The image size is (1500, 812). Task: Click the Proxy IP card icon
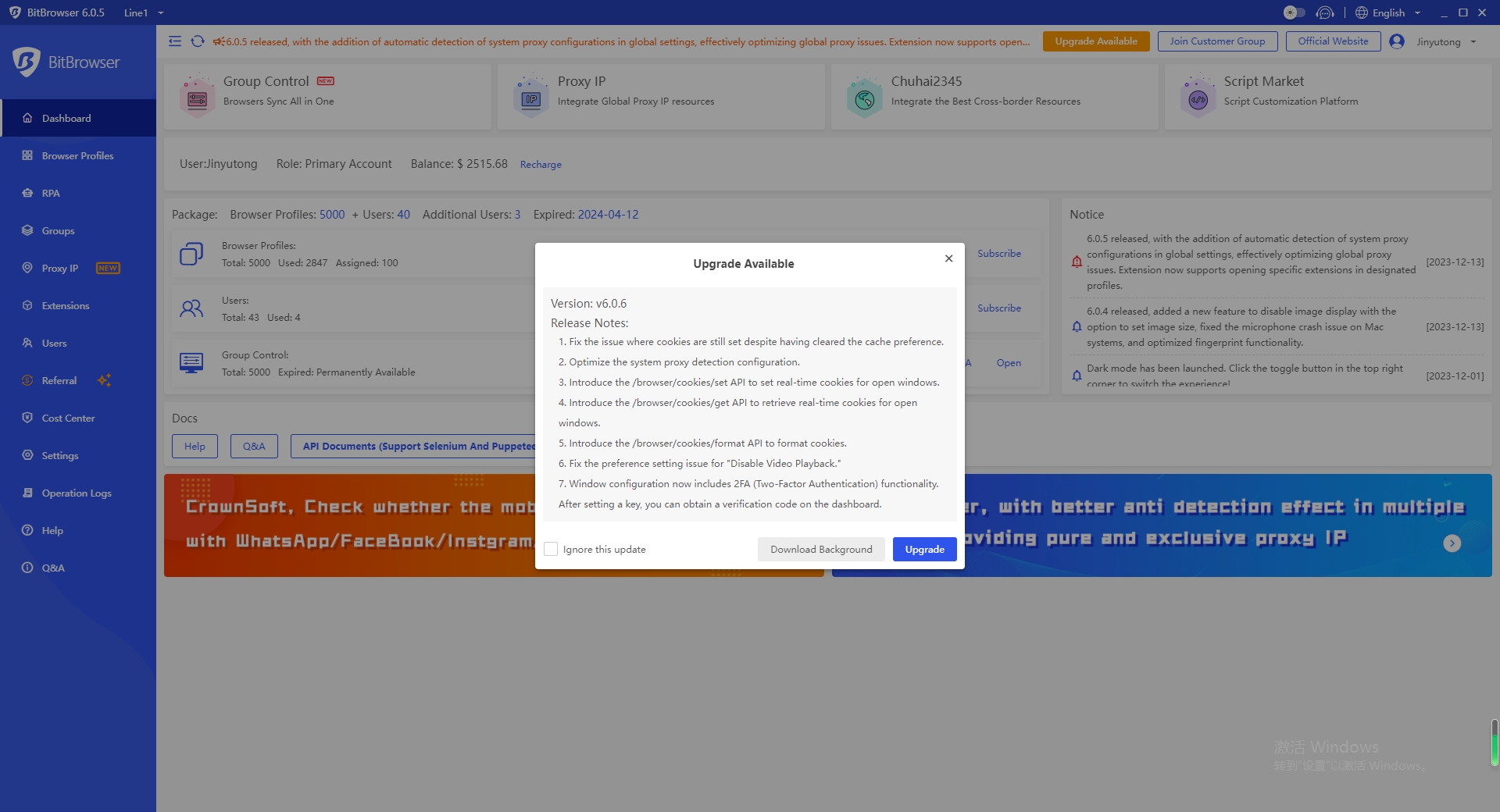(x=531, y=96)
